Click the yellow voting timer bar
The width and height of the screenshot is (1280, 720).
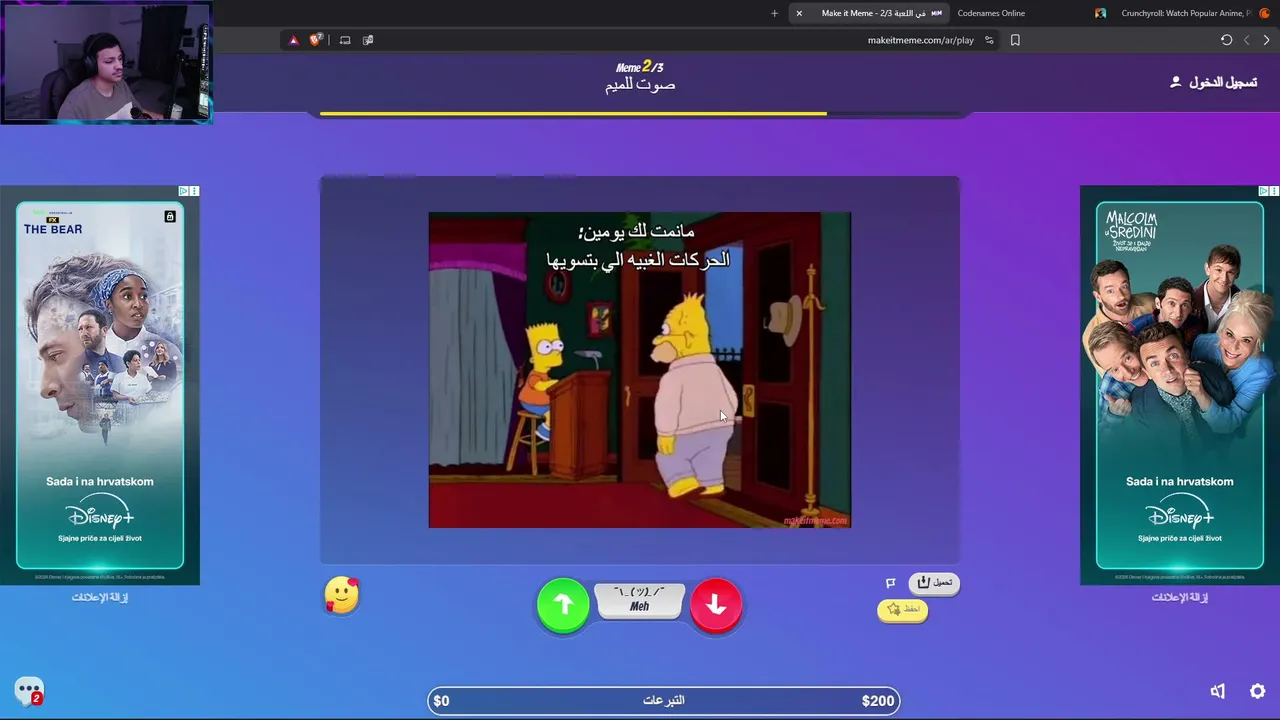(x=573, y=113)
